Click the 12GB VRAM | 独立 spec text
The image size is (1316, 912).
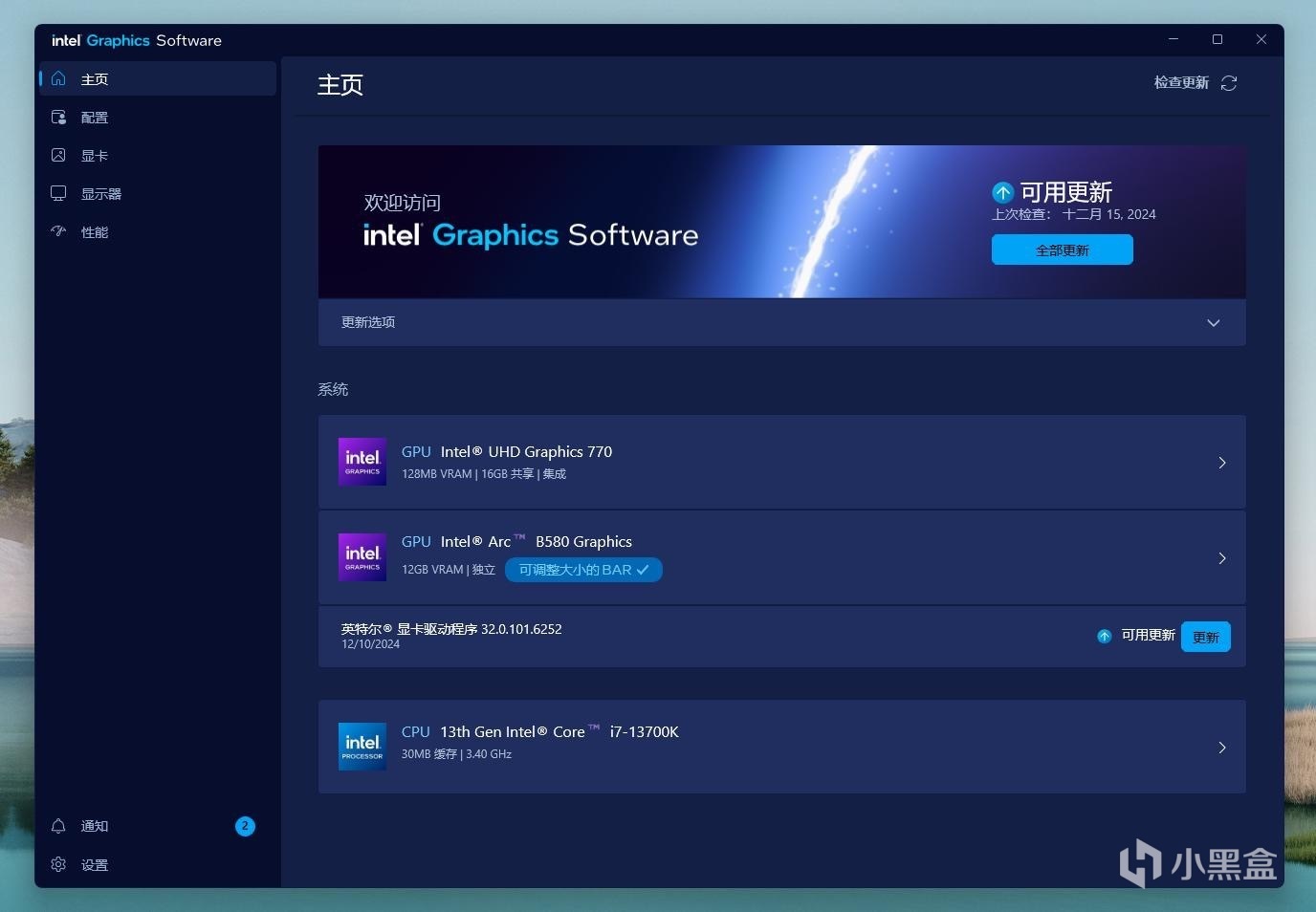pyautogui.click(x=449, y=570)
